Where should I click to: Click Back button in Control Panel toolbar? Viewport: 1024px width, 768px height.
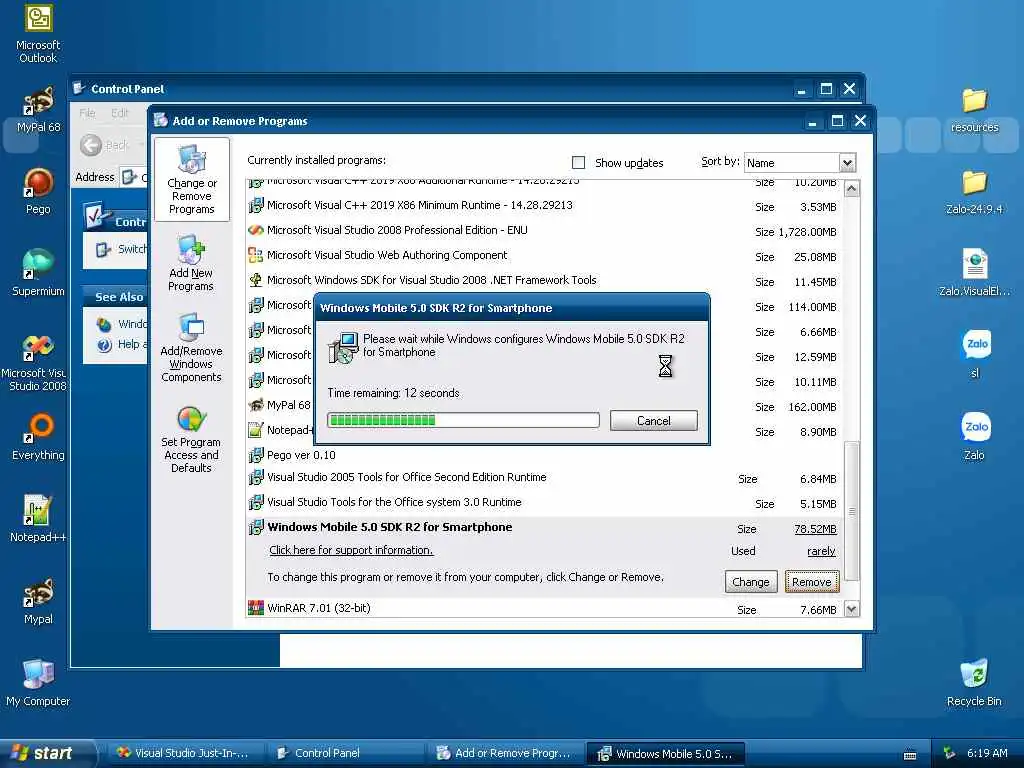104,144
